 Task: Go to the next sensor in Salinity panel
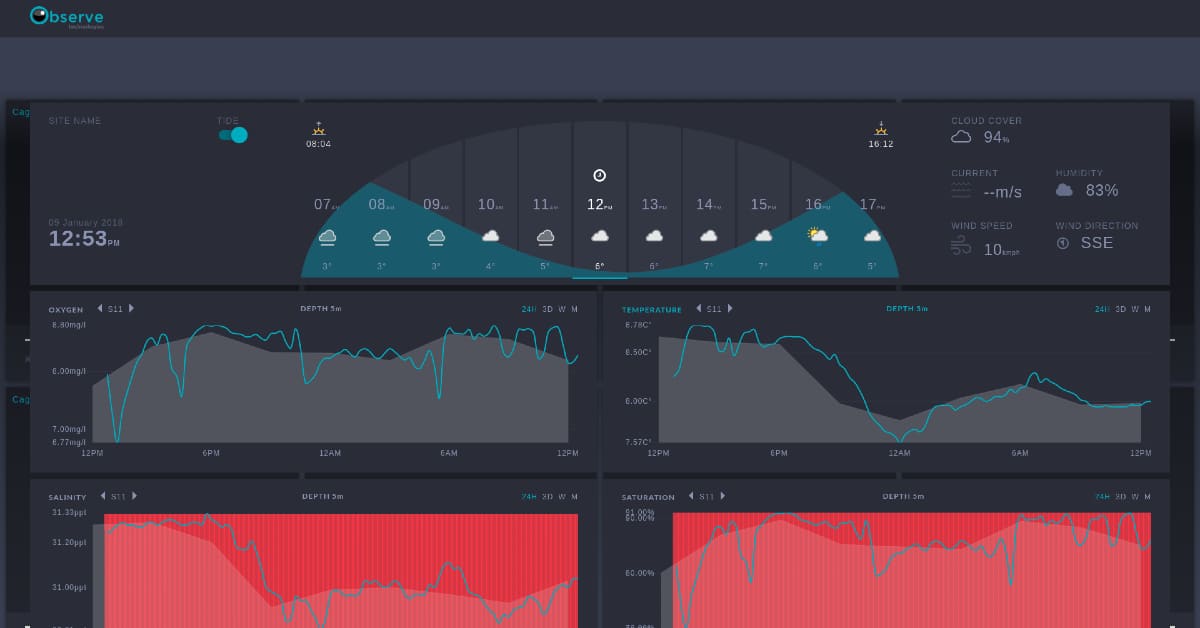point(134,496)
